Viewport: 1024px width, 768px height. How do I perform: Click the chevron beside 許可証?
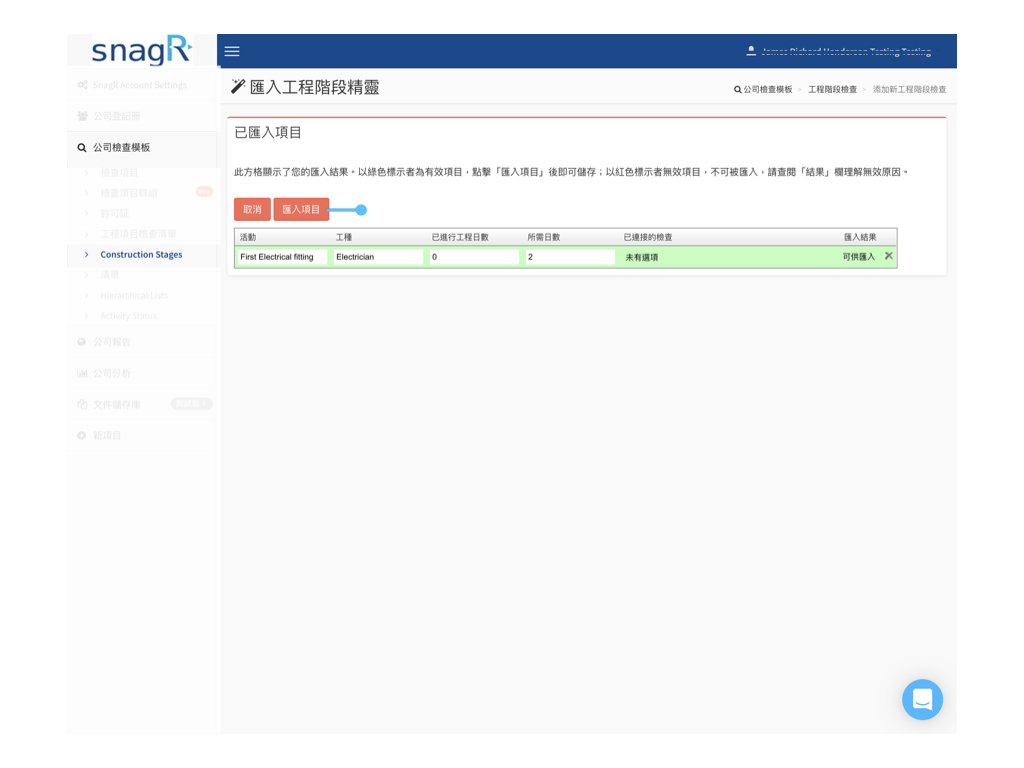coord(86,214)
